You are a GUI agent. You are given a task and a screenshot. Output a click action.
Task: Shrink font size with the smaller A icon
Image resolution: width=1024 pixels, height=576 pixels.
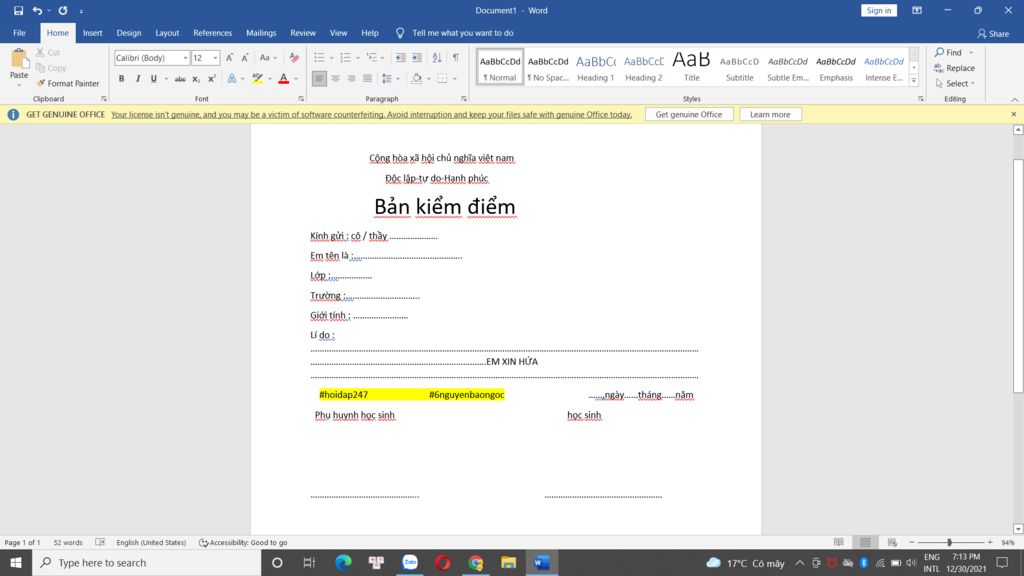point(245,58)
